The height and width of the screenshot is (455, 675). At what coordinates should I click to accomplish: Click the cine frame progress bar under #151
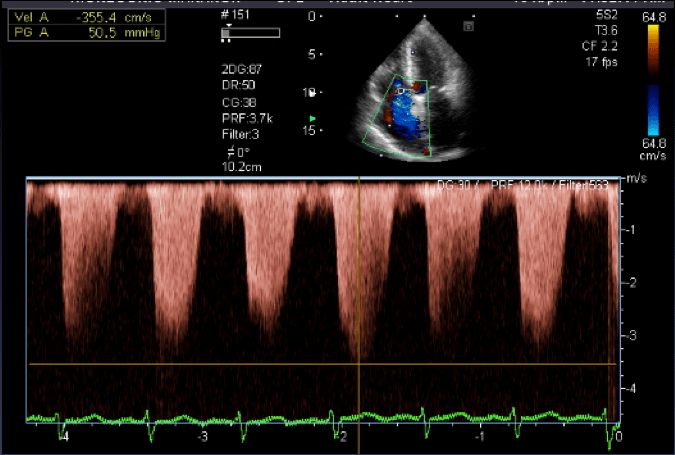(250, 33)
